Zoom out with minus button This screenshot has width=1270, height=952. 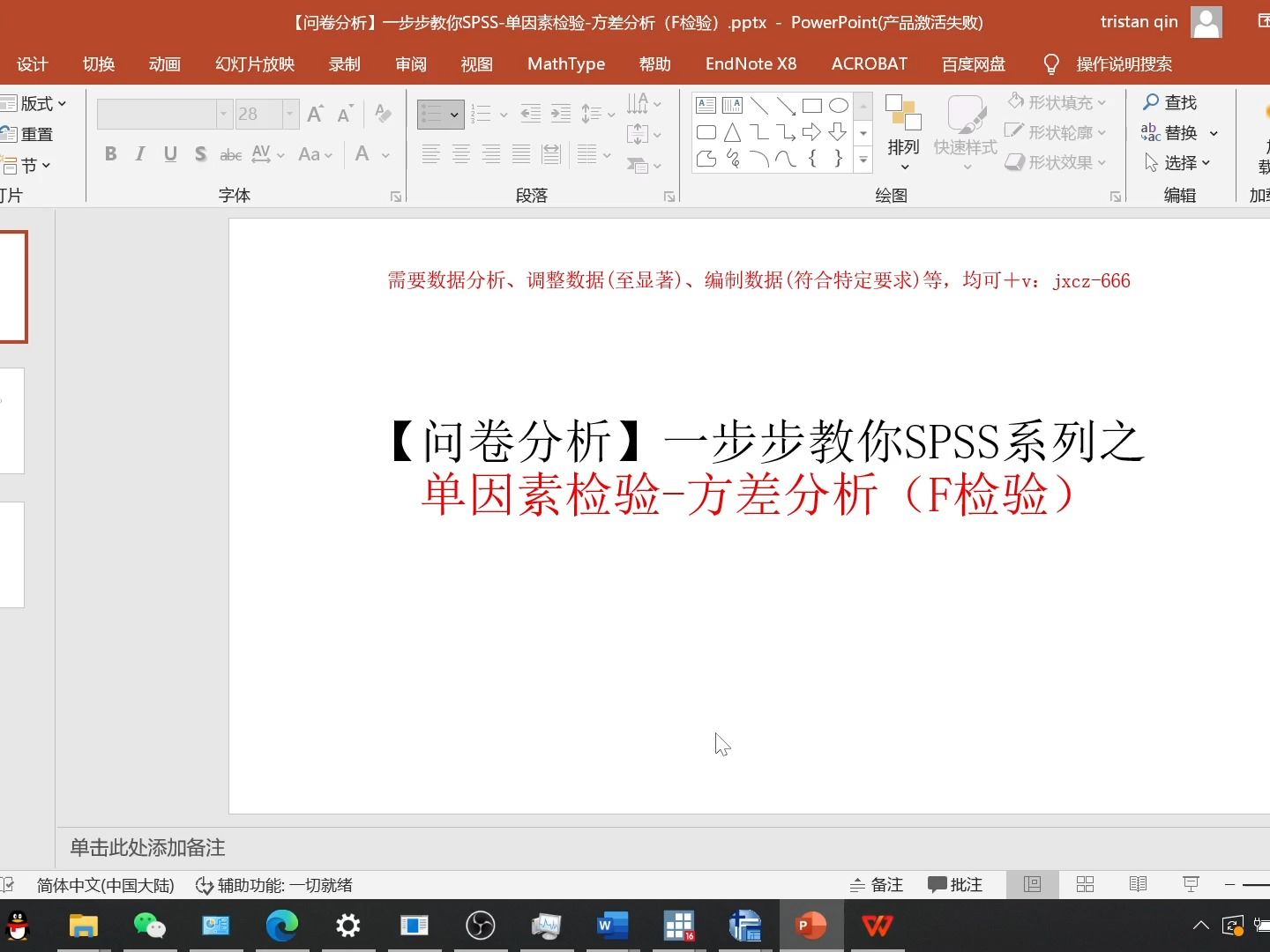click(x=1229, y=884)
